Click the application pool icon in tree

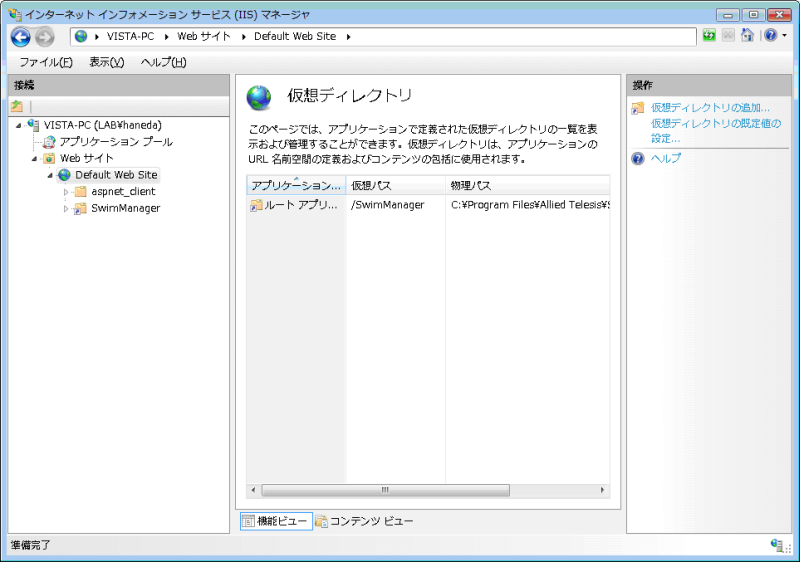[49, 142]
